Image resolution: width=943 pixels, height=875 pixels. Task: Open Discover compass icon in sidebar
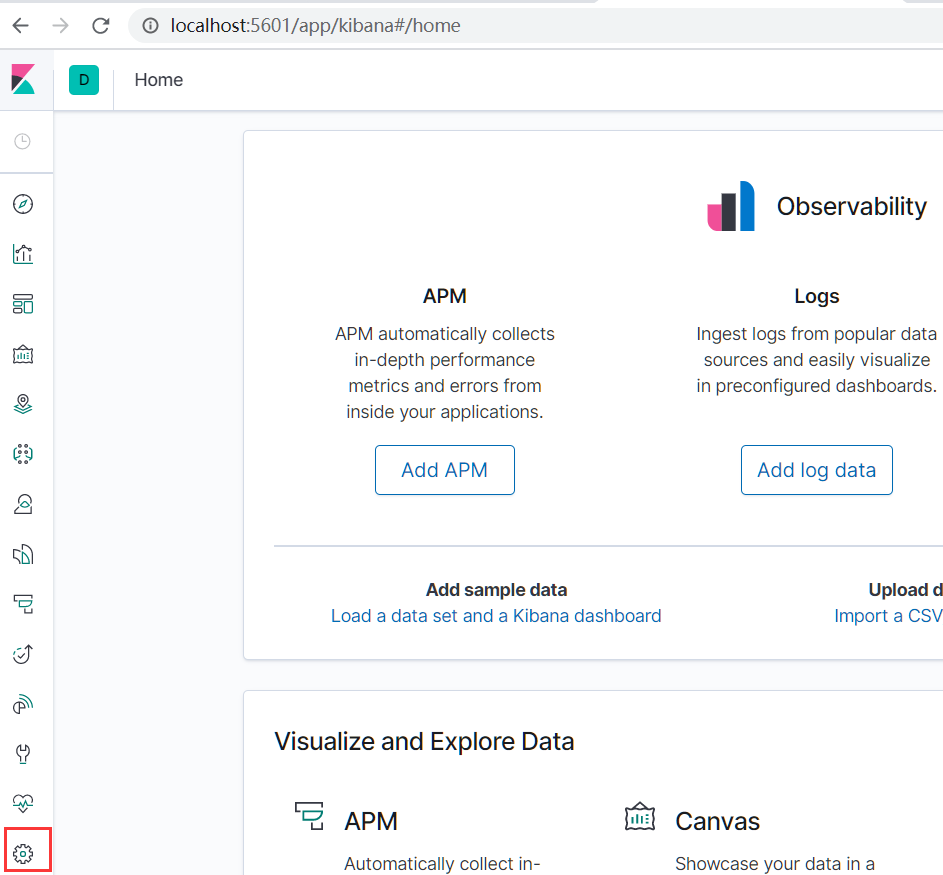point(23,204)
